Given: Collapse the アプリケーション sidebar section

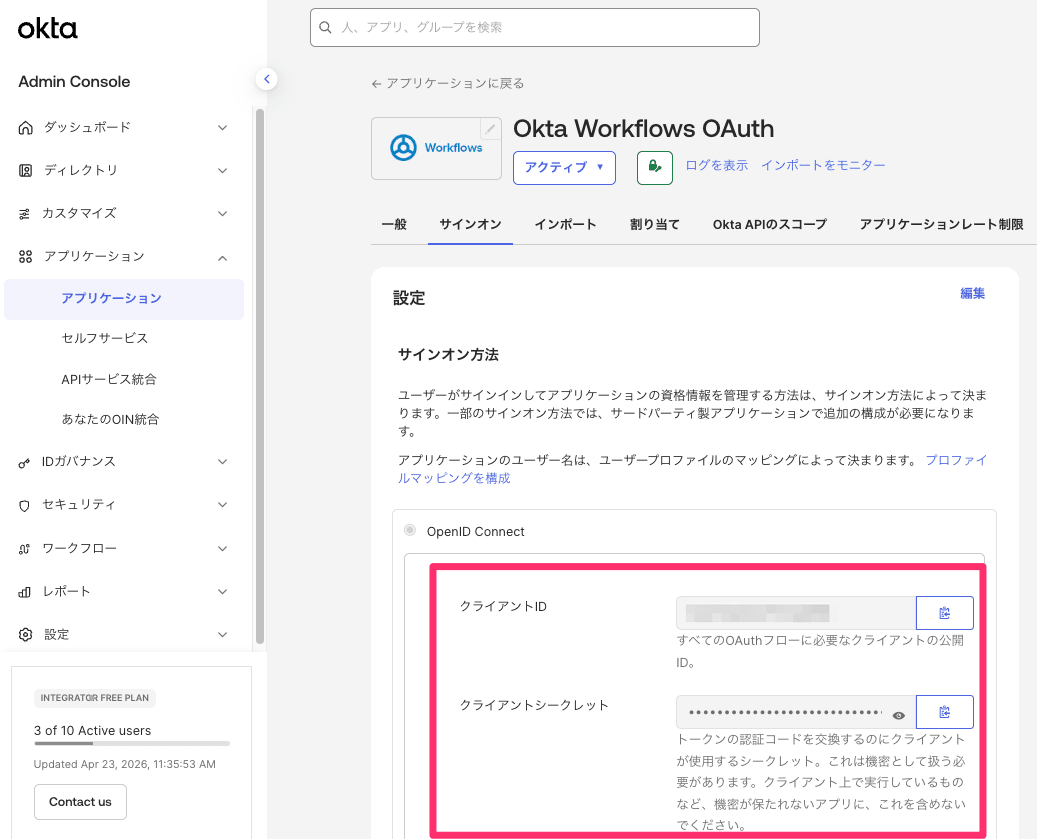Looking at the screenshot, I should pos(222,257).
